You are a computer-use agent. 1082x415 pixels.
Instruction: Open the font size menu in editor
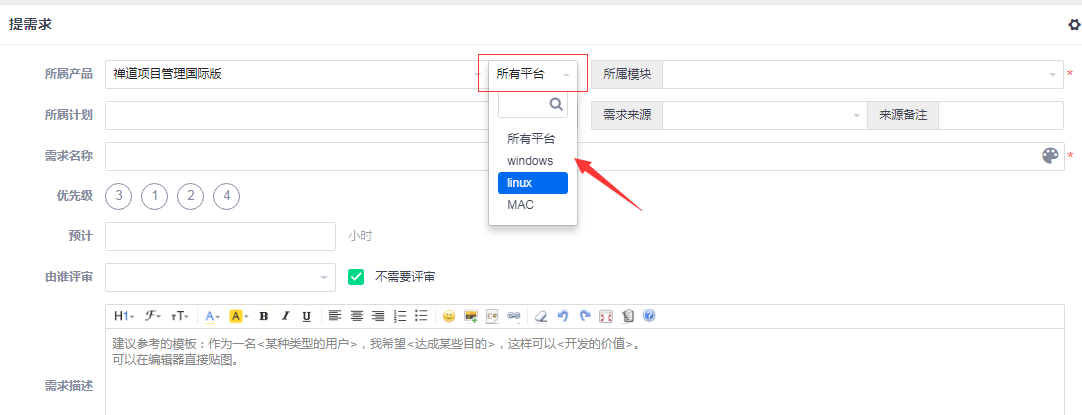[180, 316]
